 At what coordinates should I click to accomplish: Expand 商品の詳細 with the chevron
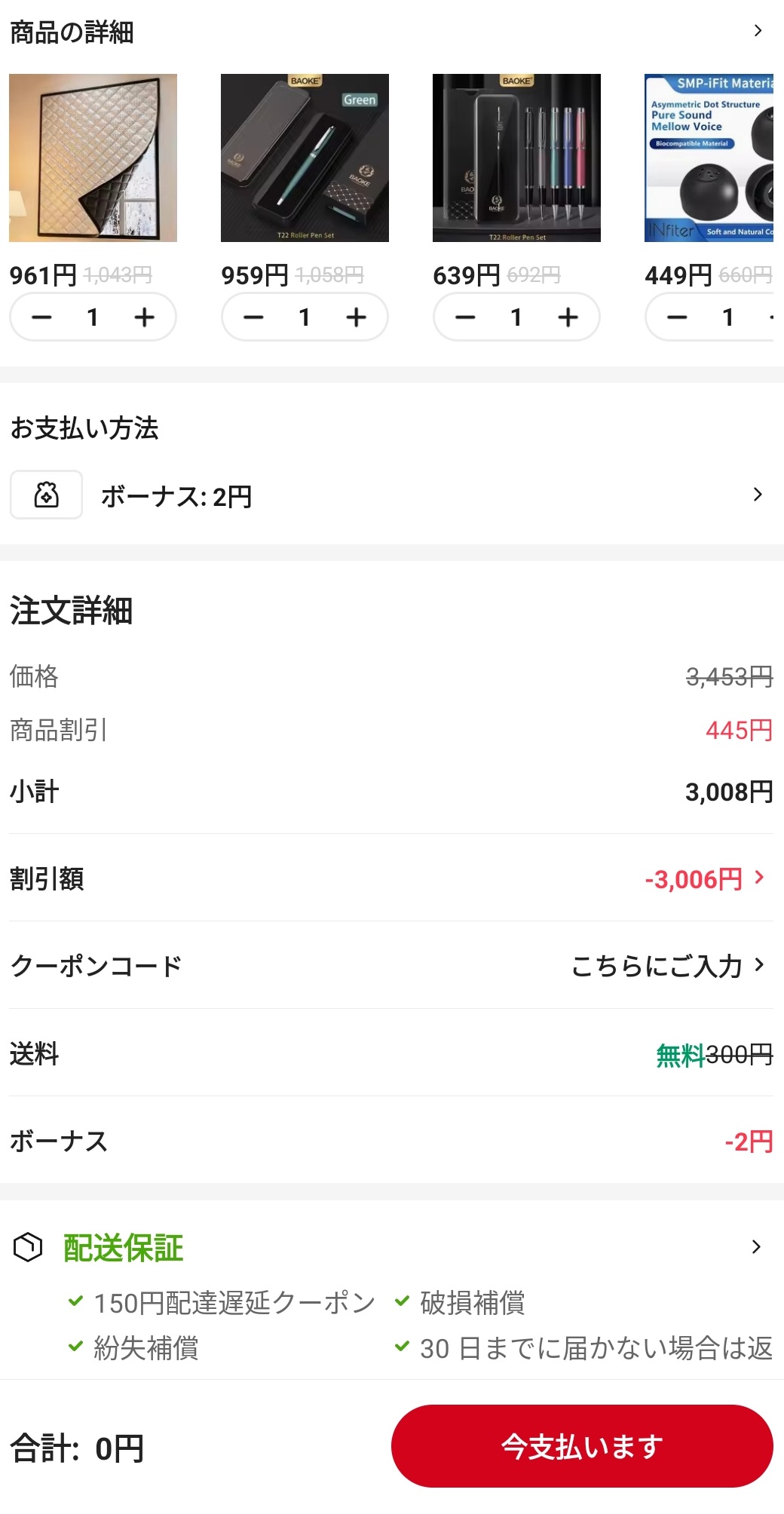[758, 31]
